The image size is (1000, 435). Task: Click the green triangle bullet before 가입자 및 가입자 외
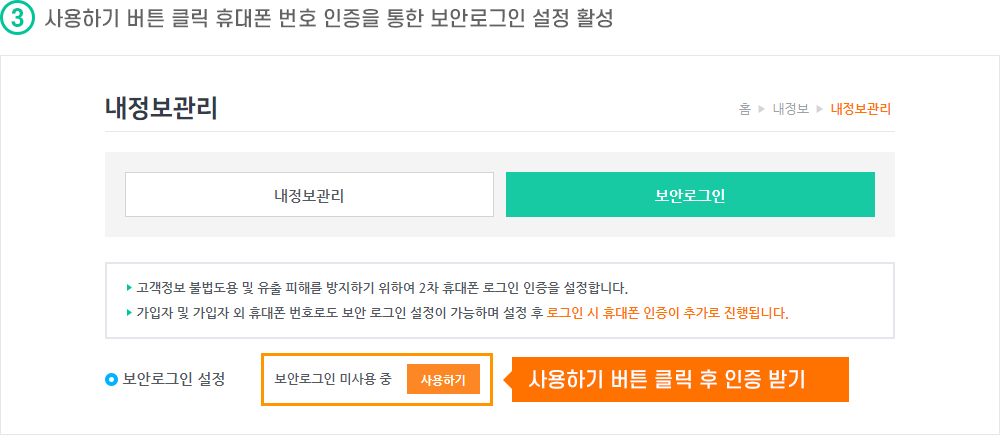129,314
